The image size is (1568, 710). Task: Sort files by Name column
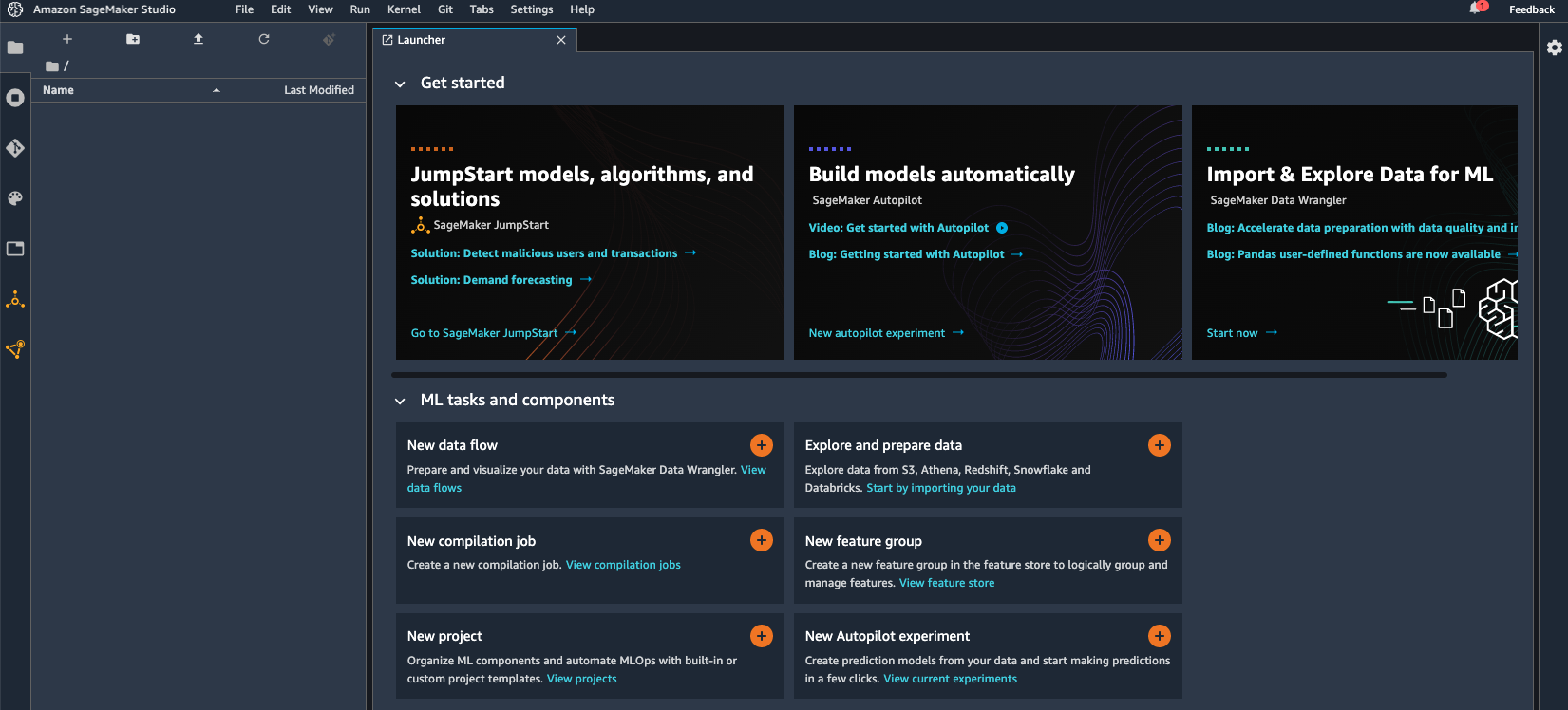[x=133, y=90]
